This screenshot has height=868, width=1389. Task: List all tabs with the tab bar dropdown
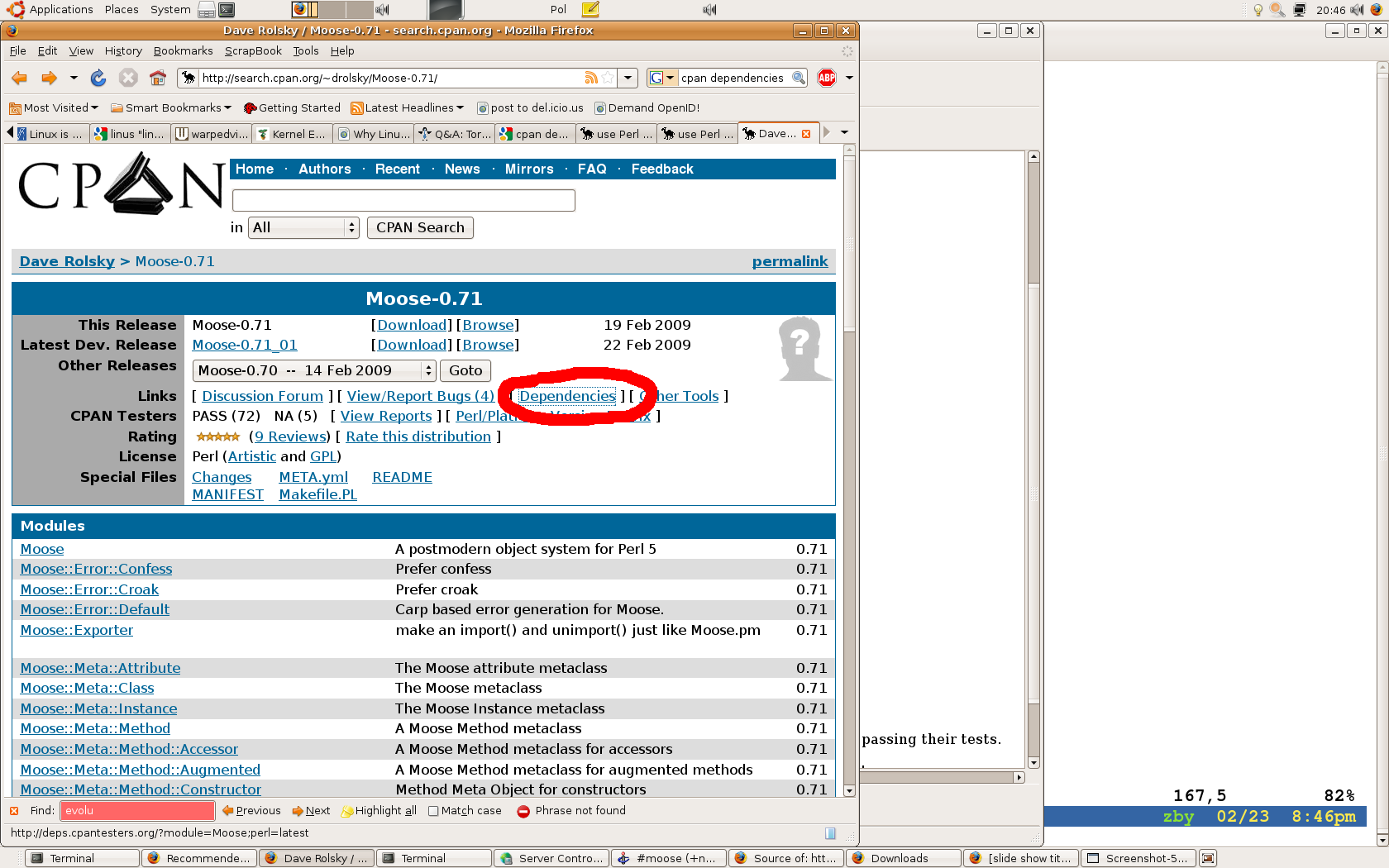[844, 132]
